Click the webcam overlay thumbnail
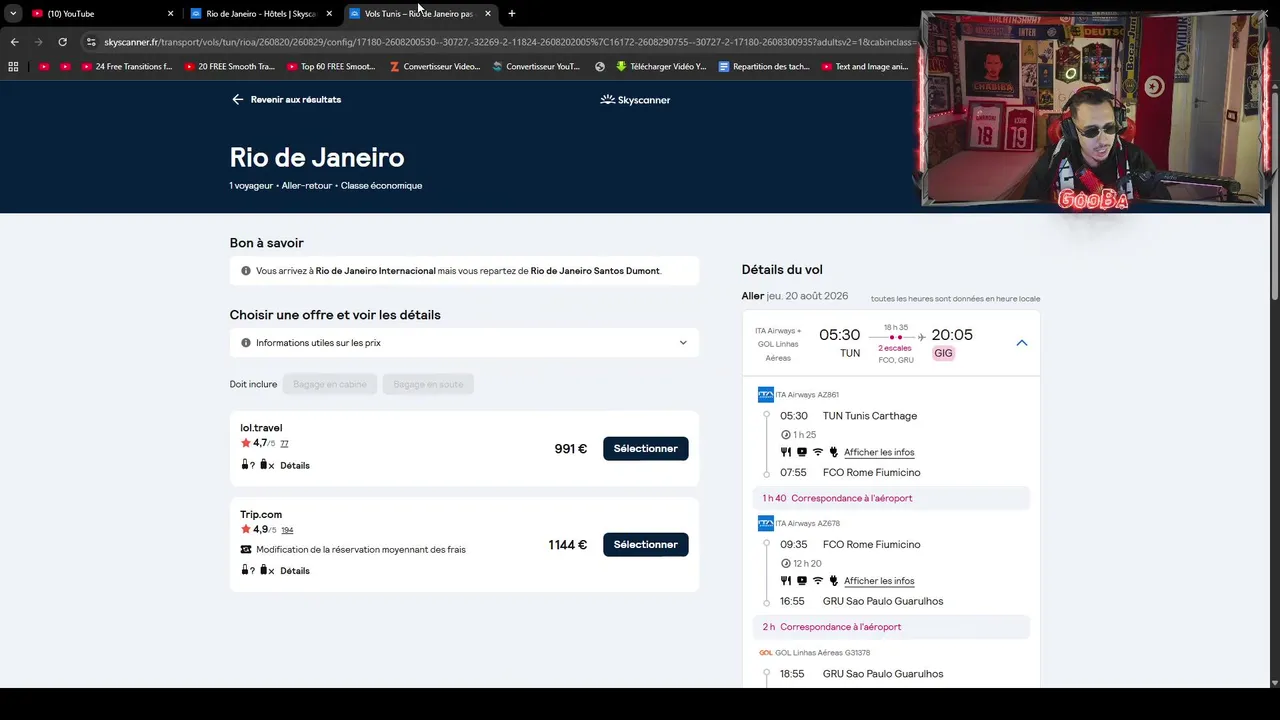Viewport: 1280px width, 720px height. [x=1092, y=108]
